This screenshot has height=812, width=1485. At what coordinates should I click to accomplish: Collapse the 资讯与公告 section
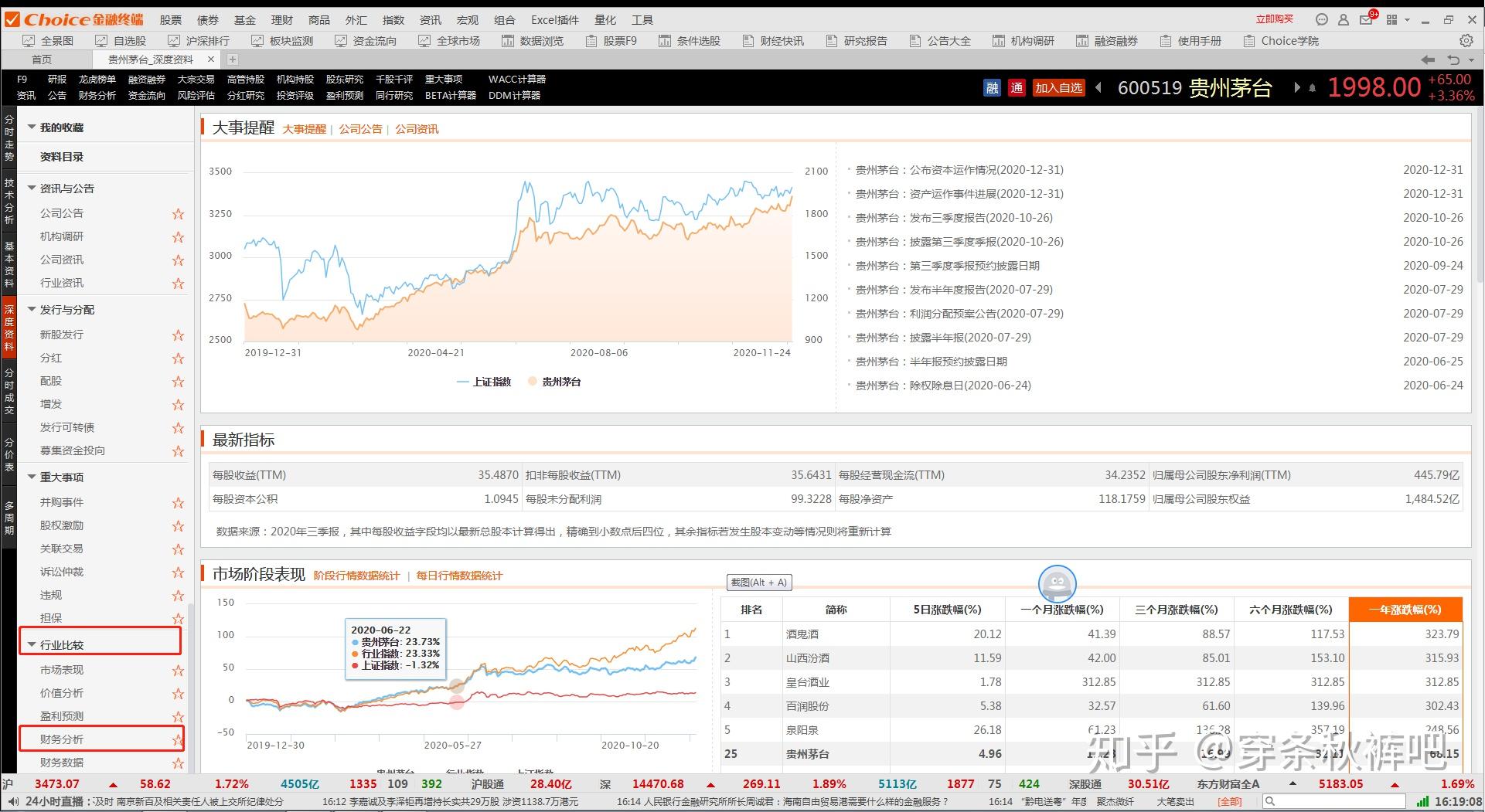tap(32, 188)
